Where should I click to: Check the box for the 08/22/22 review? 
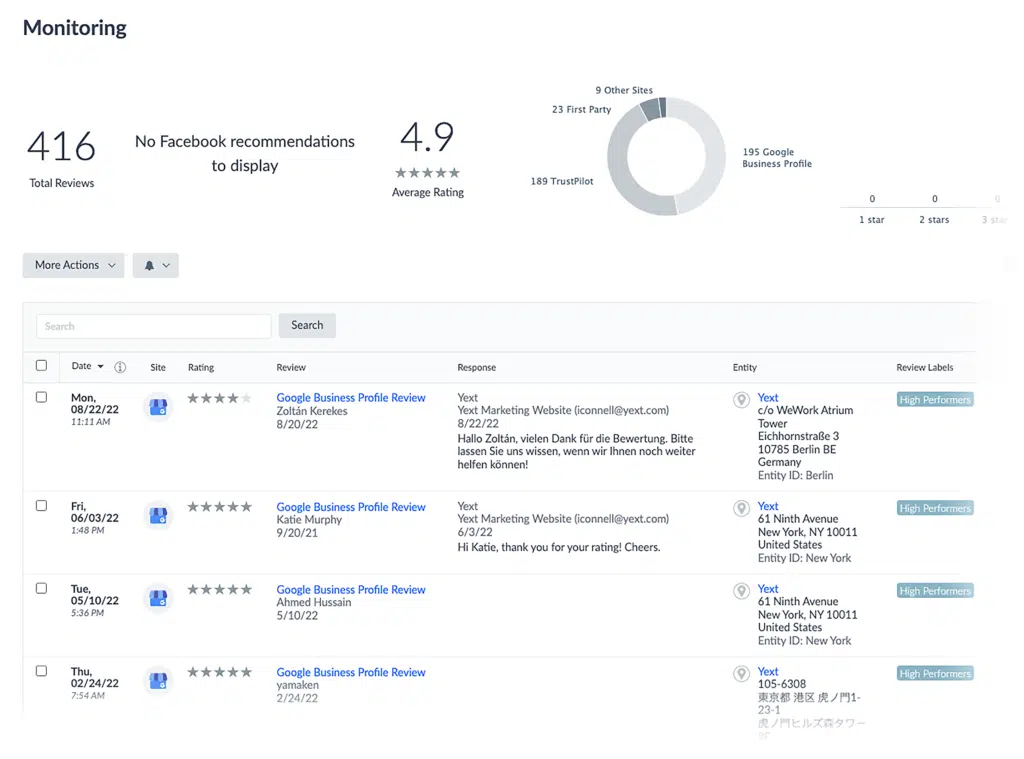(x=41, y=397)
